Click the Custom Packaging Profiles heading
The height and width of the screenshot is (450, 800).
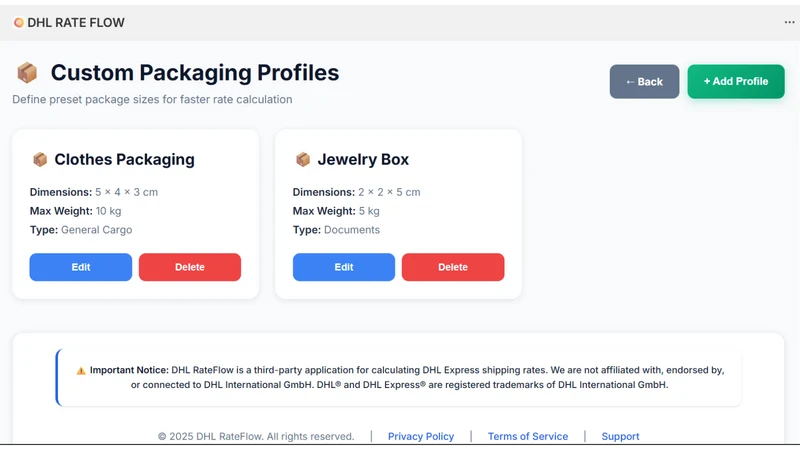click(x=195, y=72)
